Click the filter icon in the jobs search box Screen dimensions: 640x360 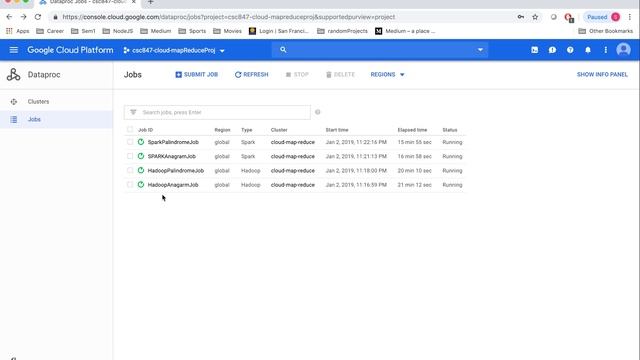coord(133,112)
